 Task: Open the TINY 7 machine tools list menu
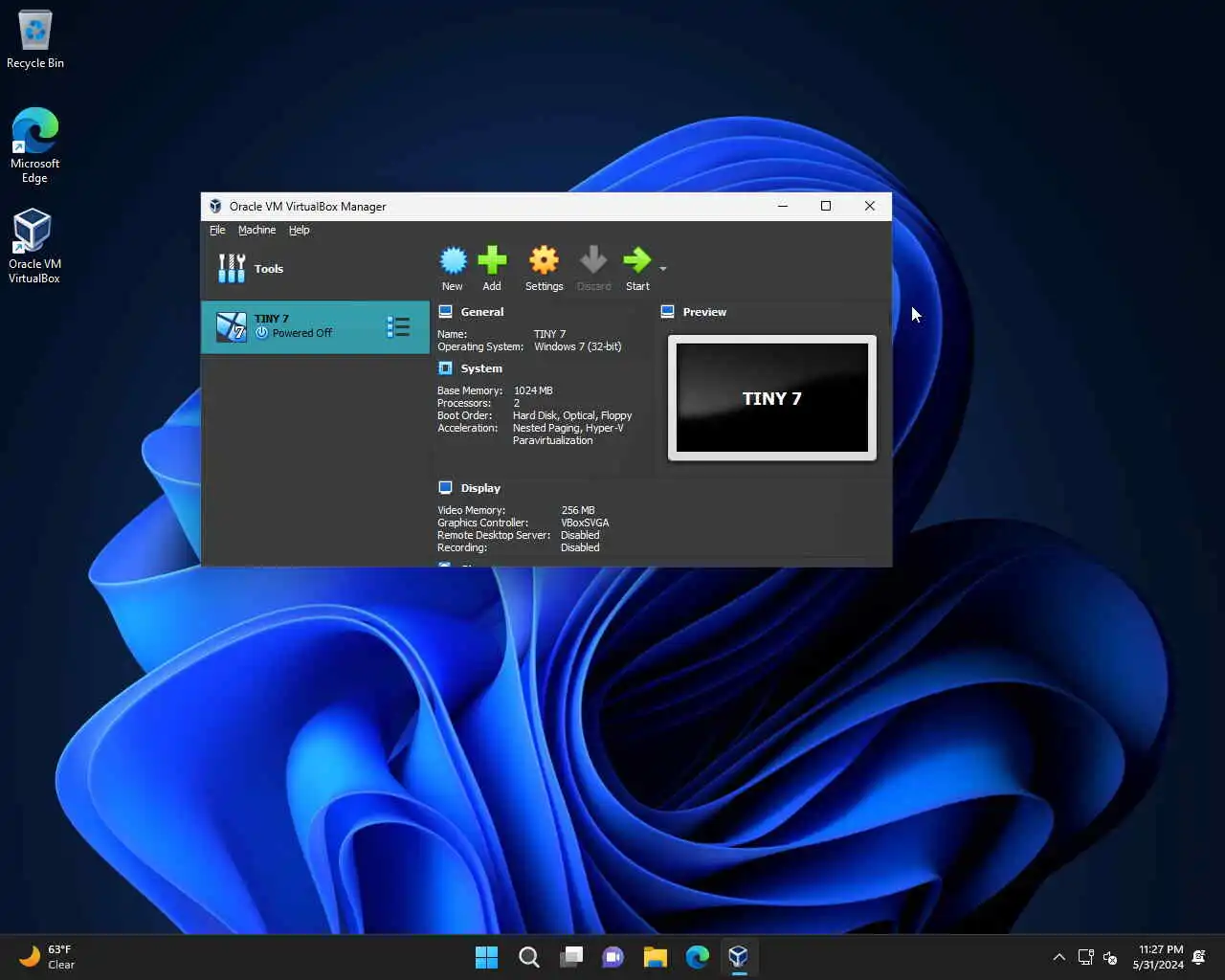click(398, 326)
